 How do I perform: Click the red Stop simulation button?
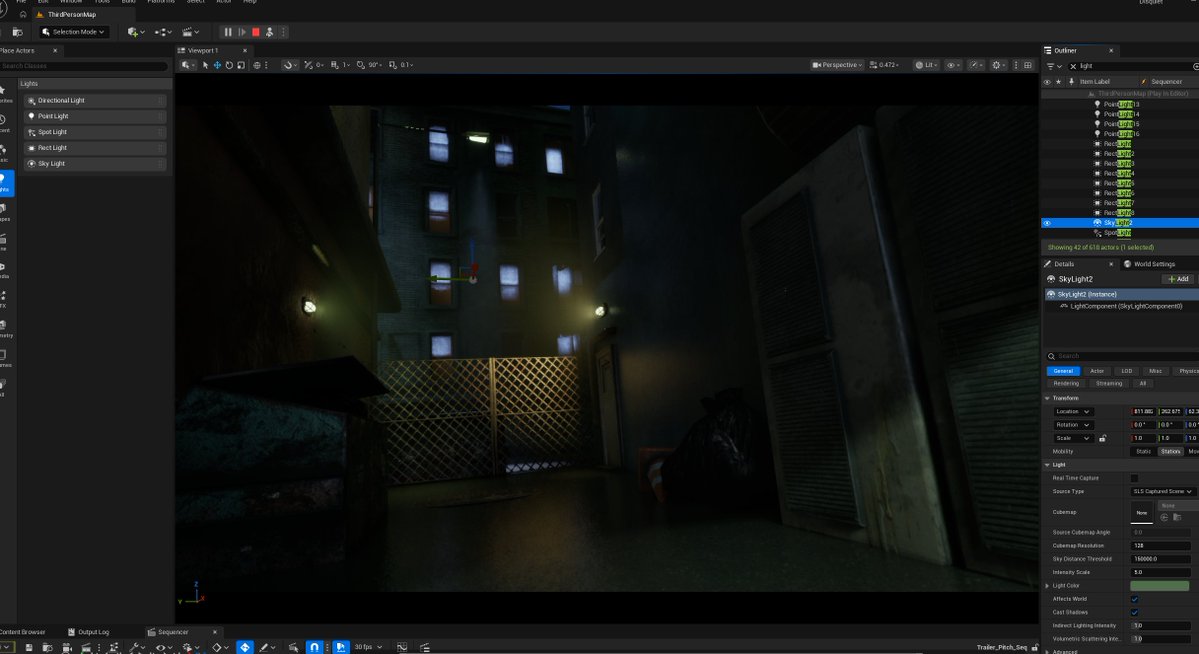point(256,32)
